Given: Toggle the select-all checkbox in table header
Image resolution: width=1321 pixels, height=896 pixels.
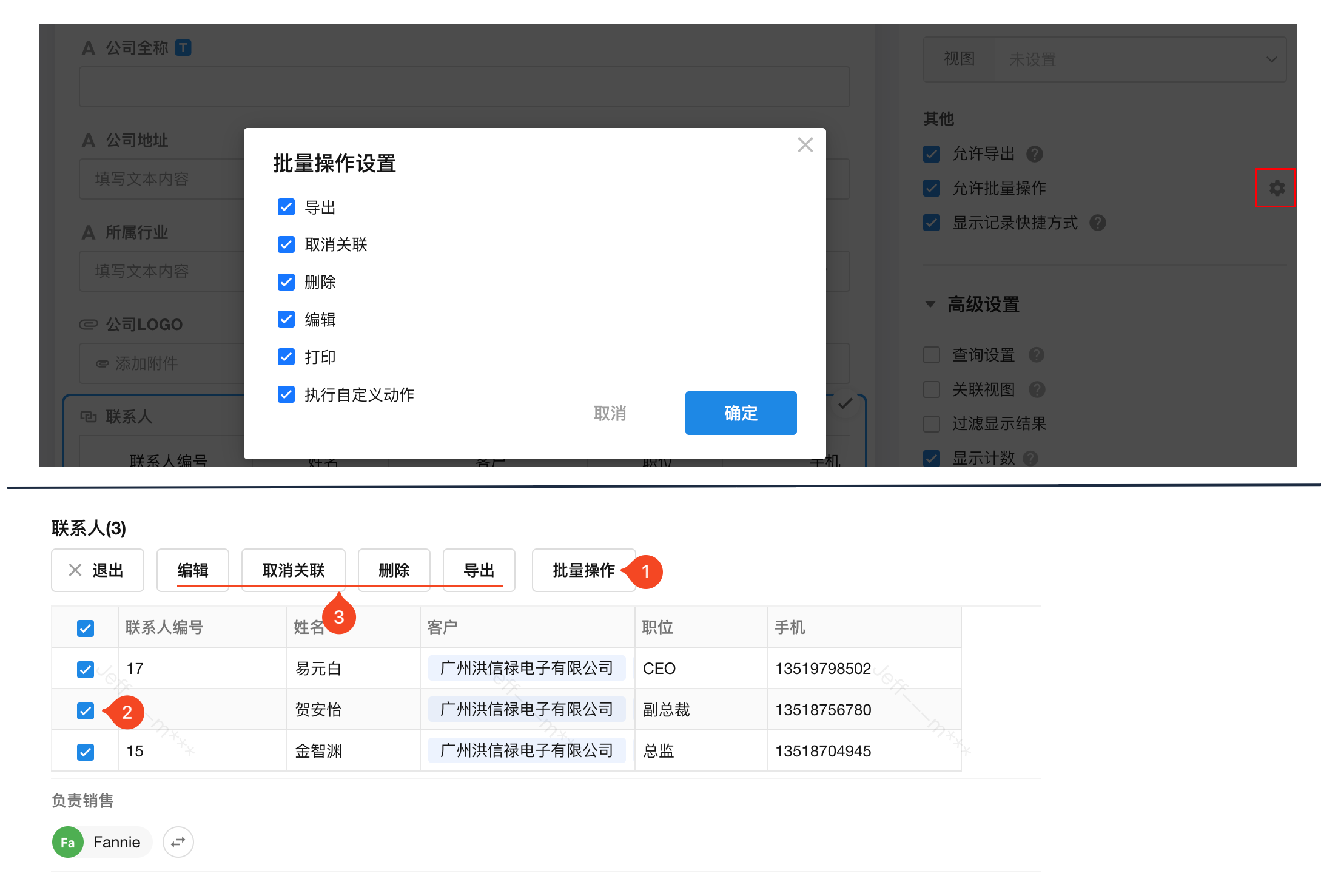Looking at the screenshot, I should click(86, 628).
